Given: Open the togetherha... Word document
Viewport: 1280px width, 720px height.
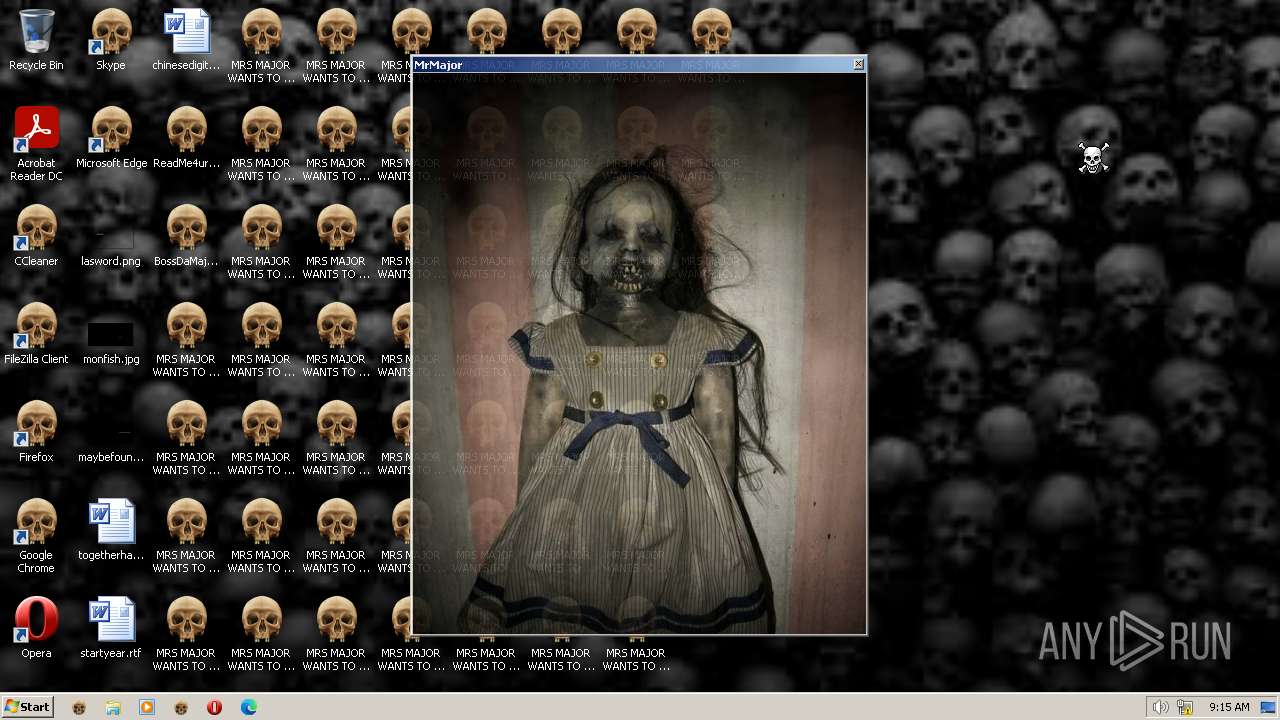Looking at the screenshot, I should click(x=111, y=530).
